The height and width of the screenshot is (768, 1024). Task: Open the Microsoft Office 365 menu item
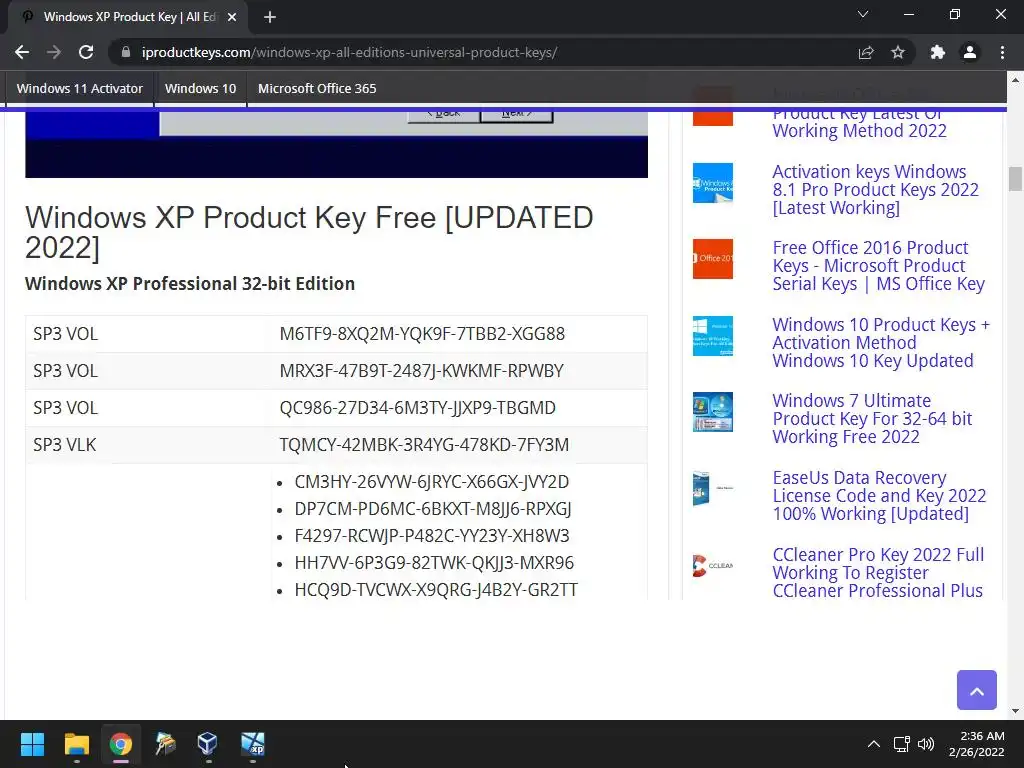(x=317, y=88)
